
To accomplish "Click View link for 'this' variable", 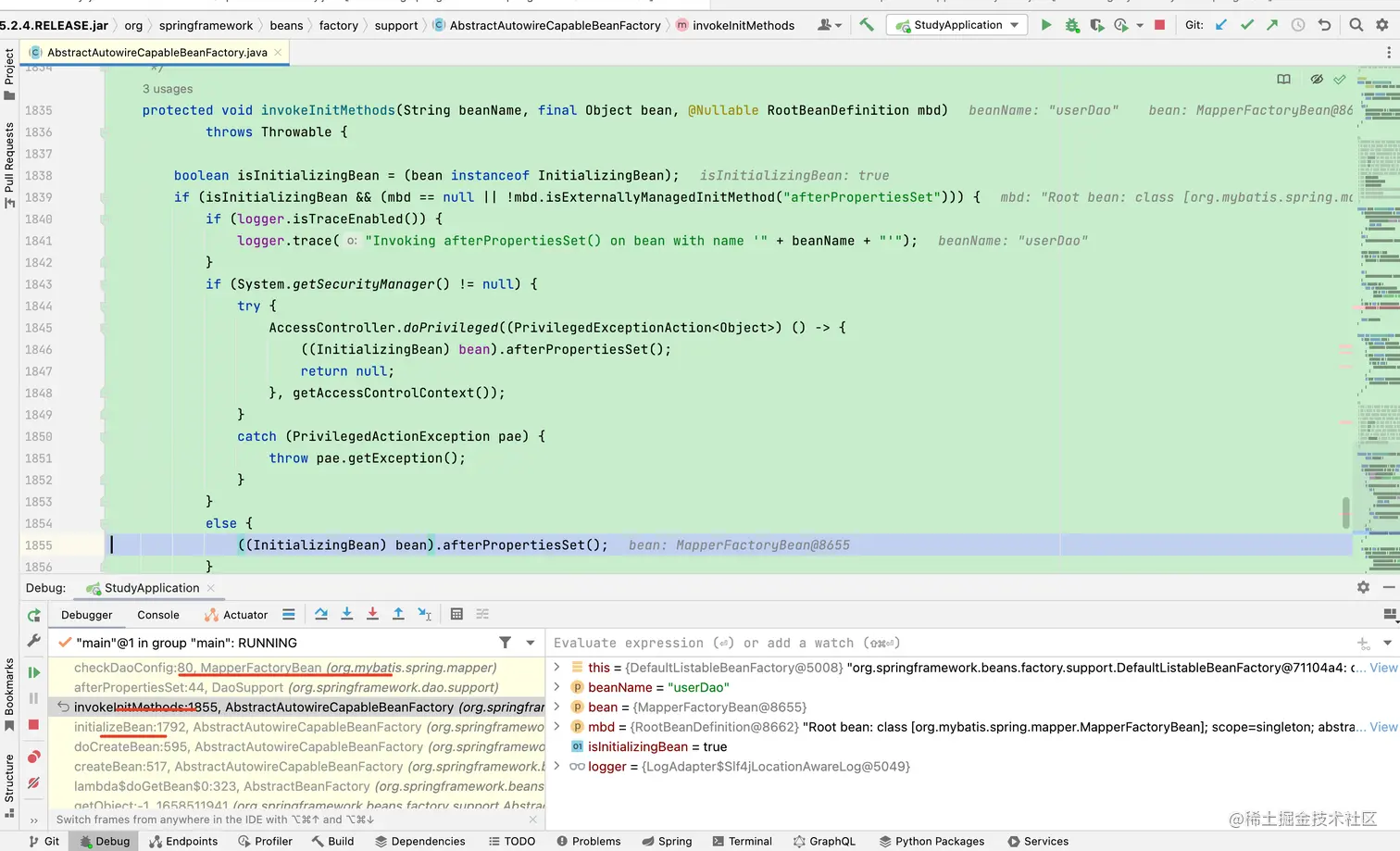I will tap(1383, 668).
